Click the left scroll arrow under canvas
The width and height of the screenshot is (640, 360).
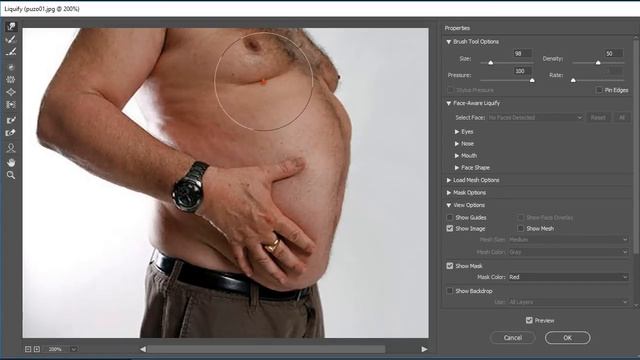142,349
